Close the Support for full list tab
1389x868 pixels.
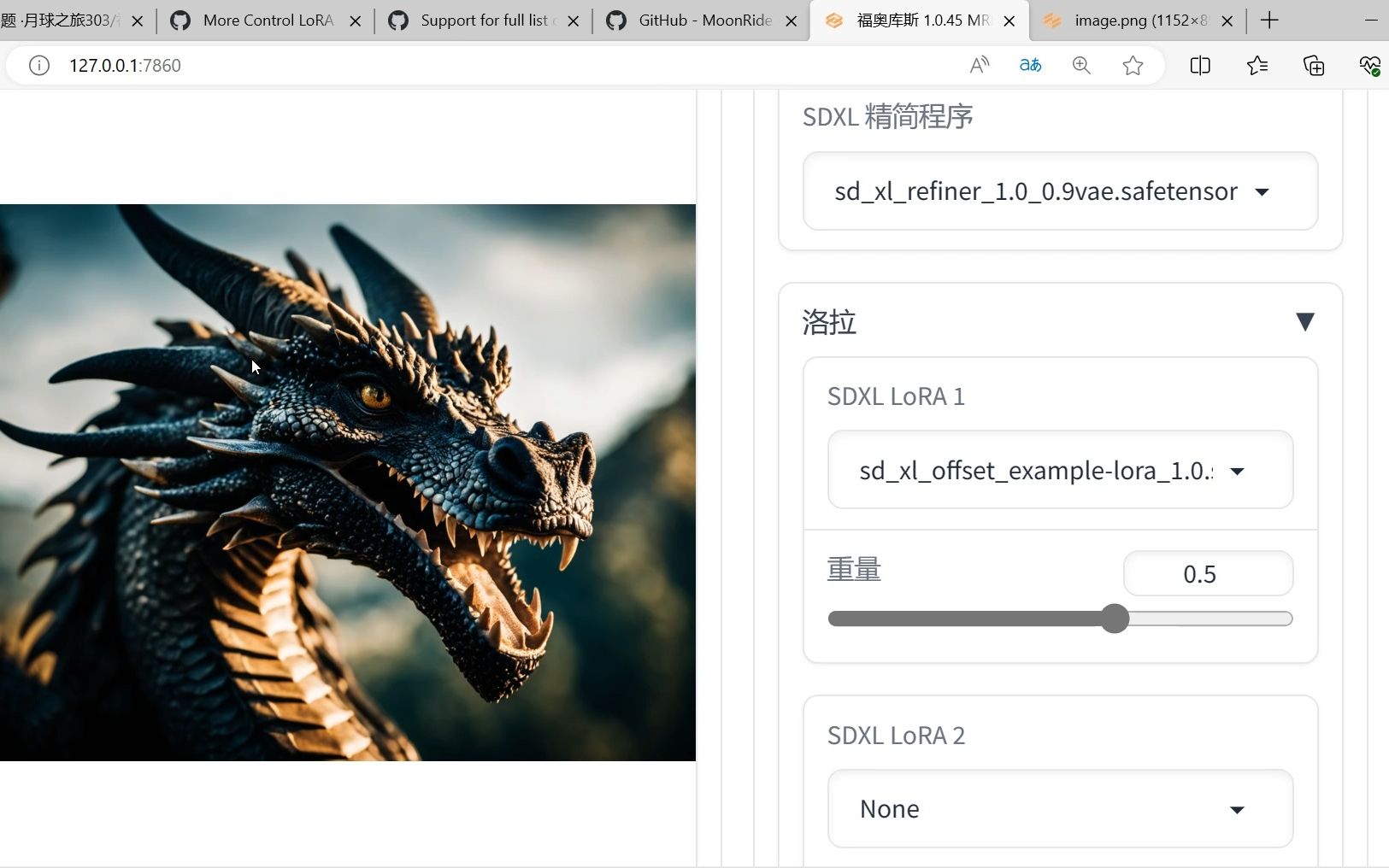click(574, 21)
